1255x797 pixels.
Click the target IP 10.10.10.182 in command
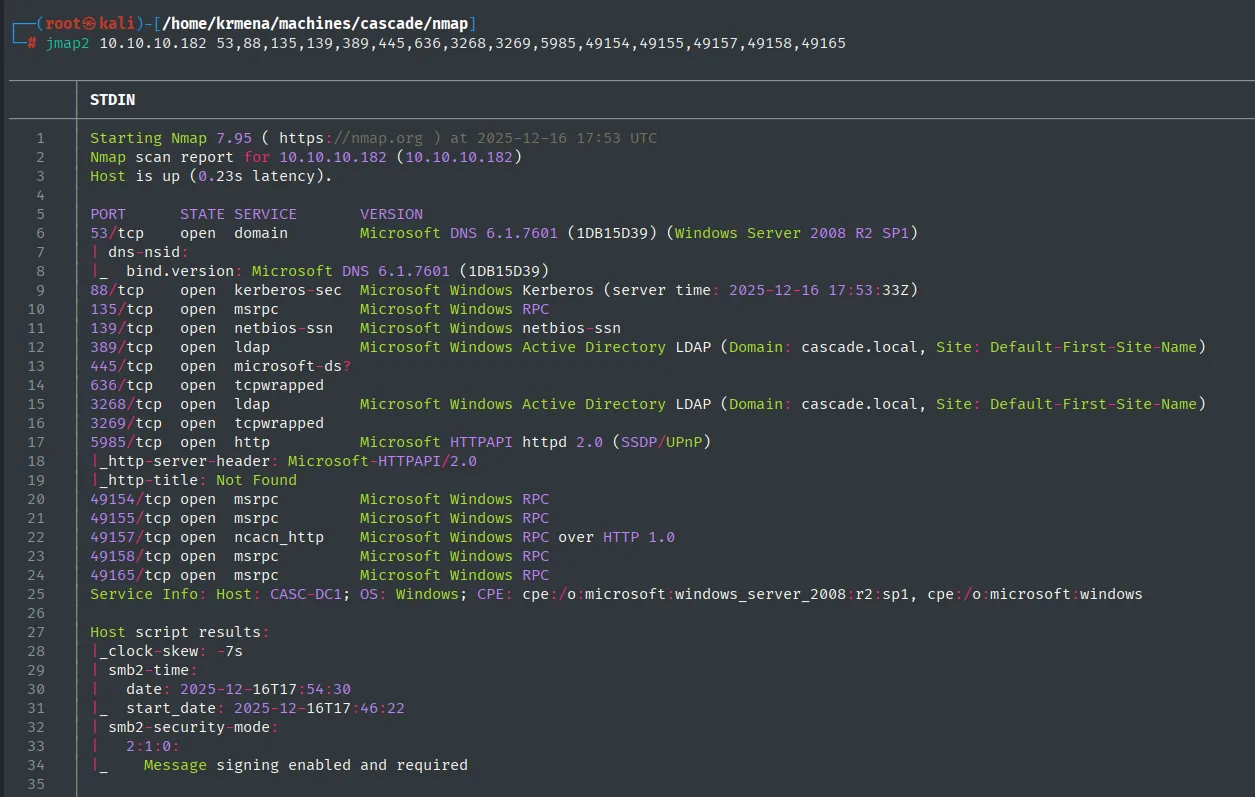[x=153, y=43]
